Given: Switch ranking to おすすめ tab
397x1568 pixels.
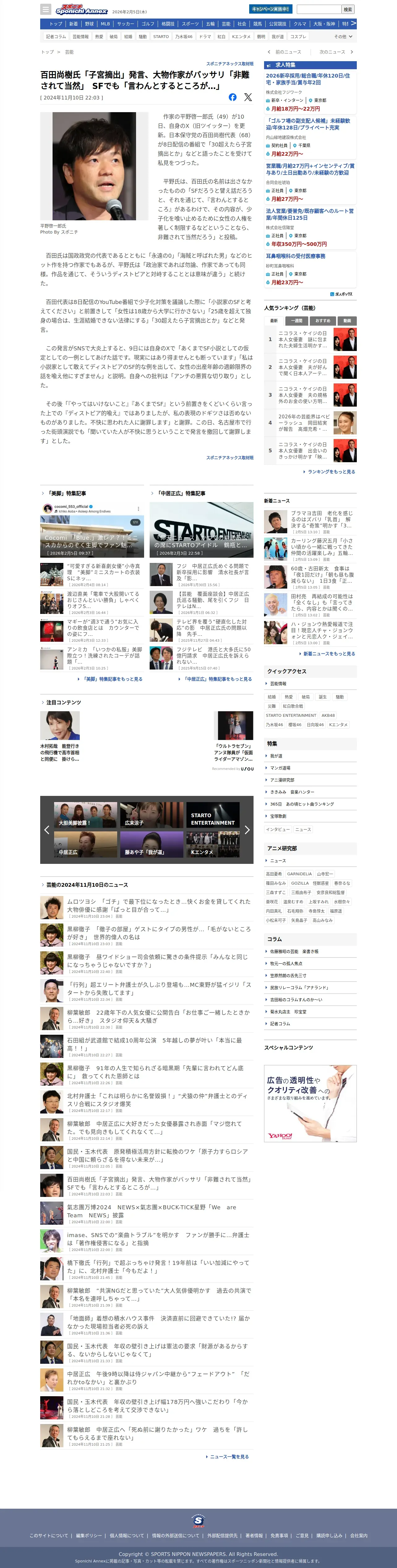Looking at the screenshot, I should (323, 320).
